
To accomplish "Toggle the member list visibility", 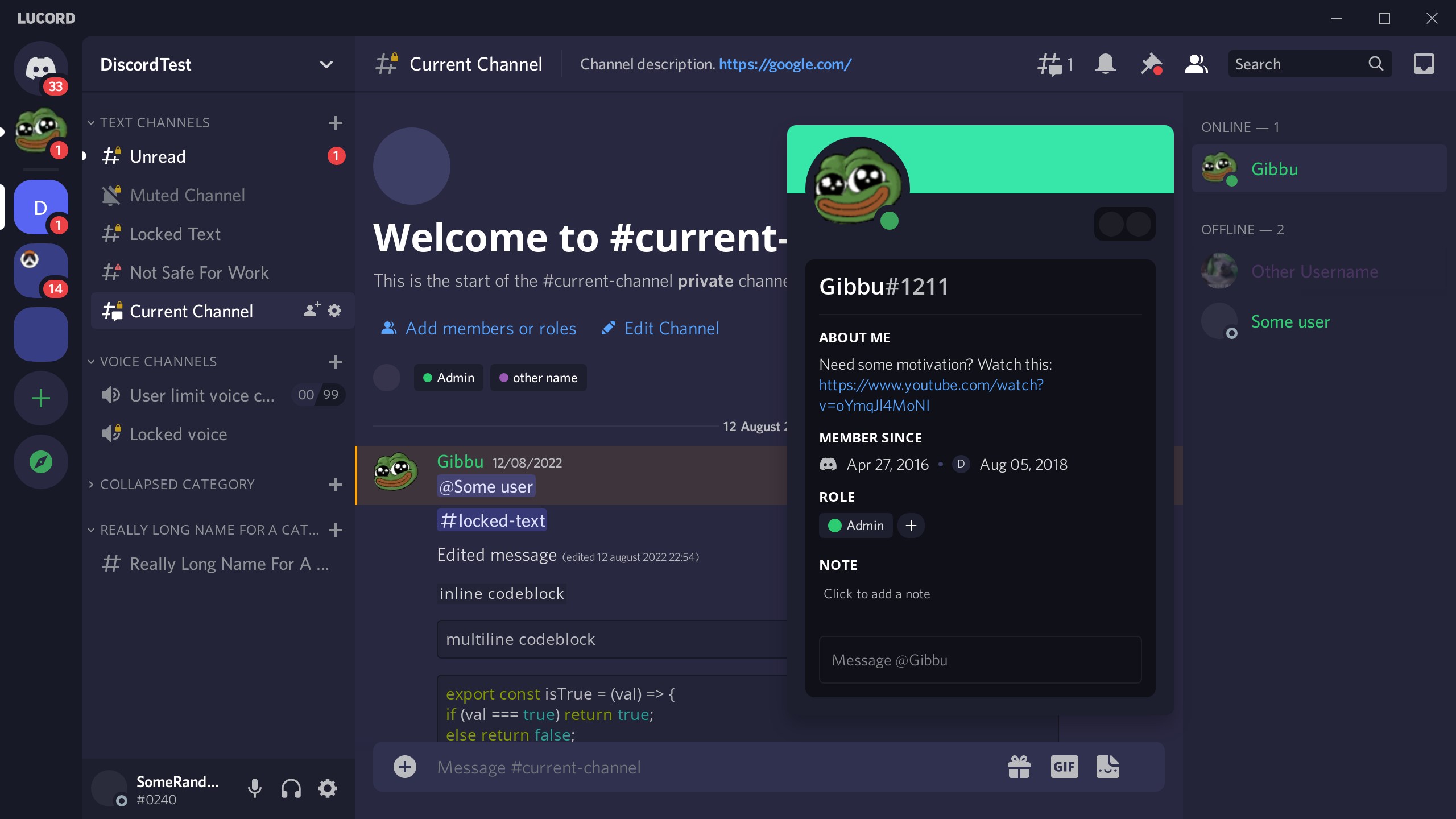I will [x=1196, y=64].
